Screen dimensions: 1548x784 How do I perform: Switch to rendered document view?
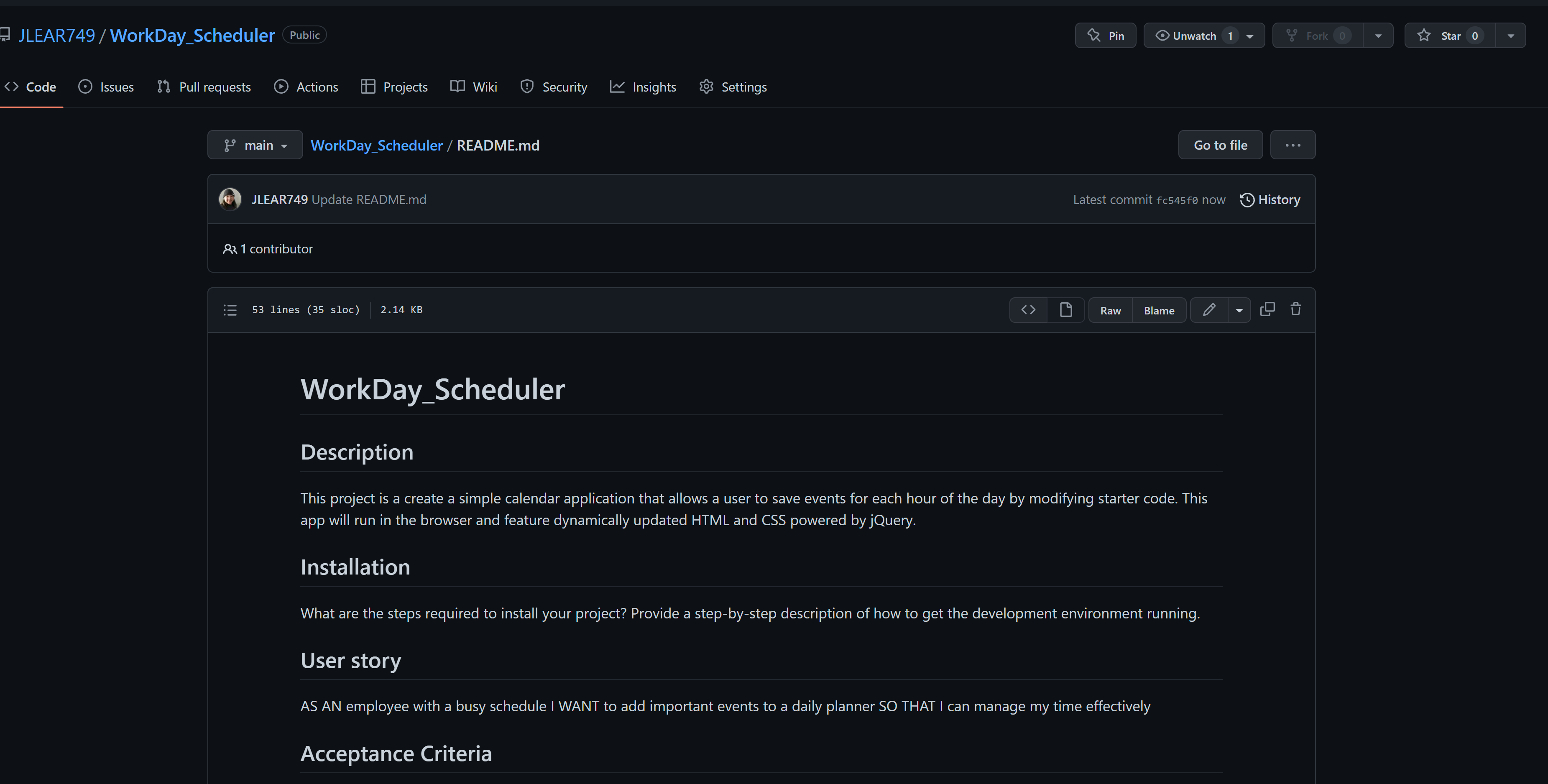[1066, 309]
